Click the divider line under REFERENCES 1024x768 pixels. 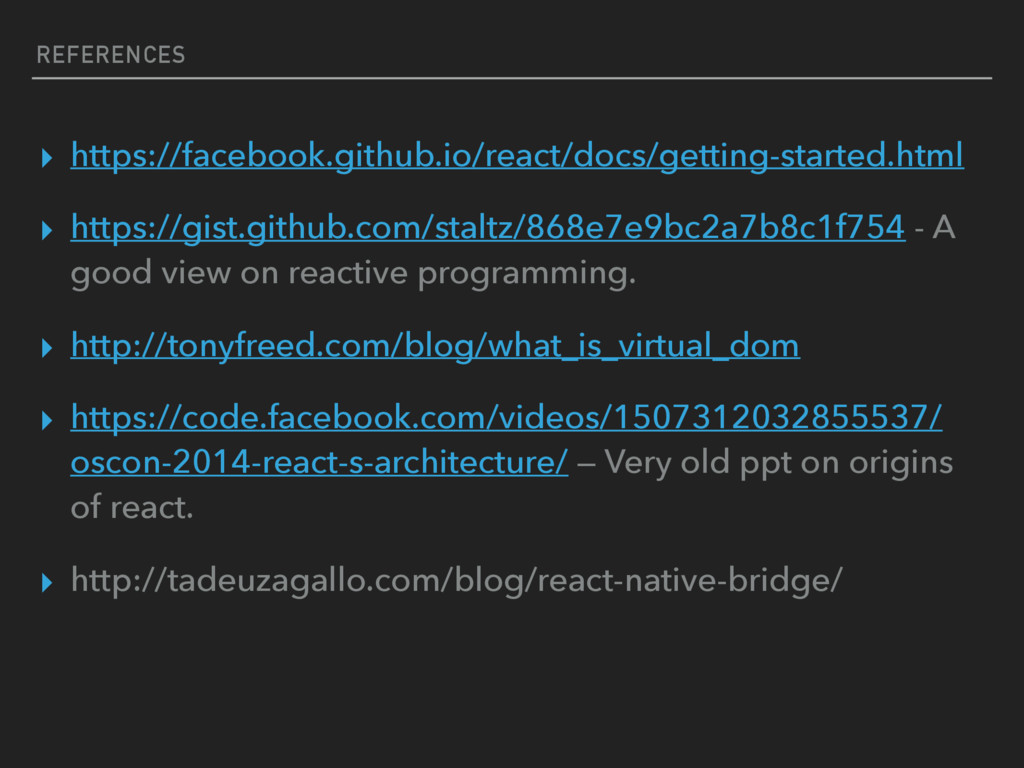click(x=512, y=77)
